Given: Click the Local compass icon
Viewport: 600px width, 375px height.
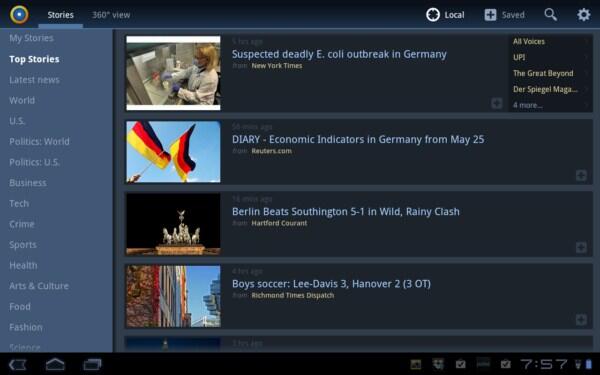Looking at the screenshot, I should click(x=433, y=15).
